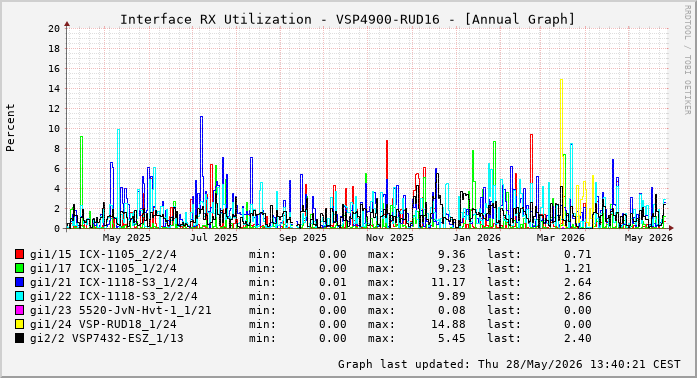Click legend label gi1/21 ICX-1118-S3_1/2/4
This screenshot has height=378, width=697.
pos(114,282)
